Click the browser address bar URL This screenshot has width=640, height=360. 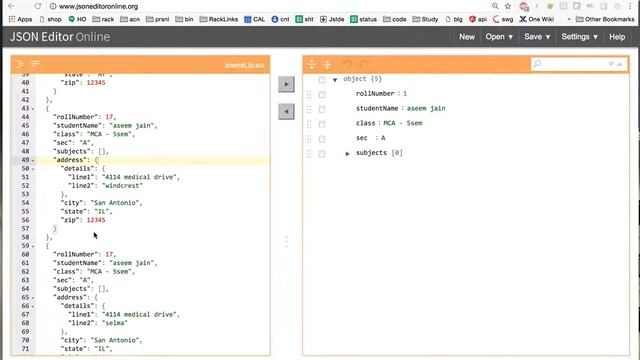coord(98,6)
